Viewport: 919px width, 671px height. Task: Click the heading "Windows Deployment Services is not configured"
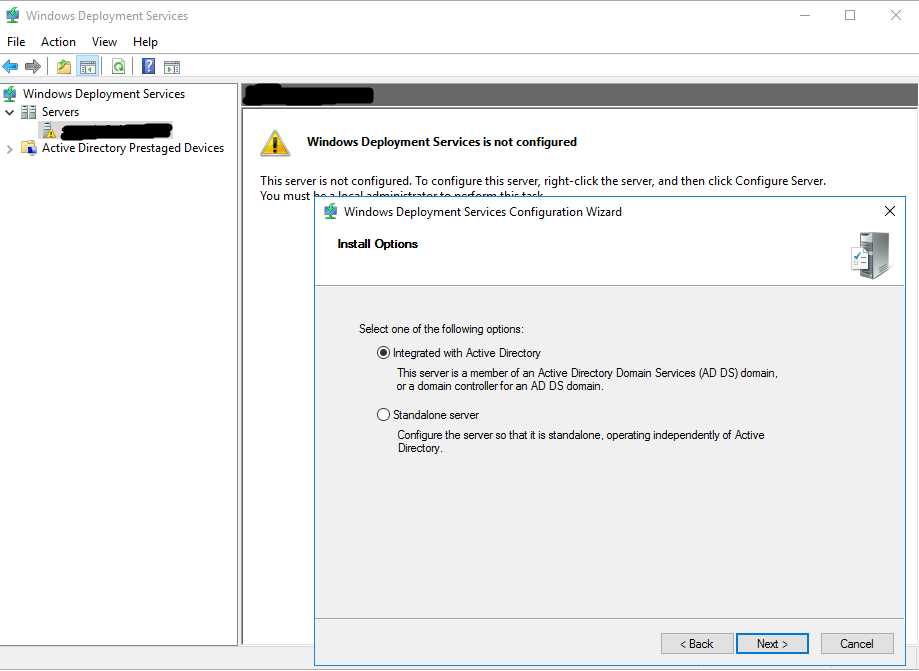pos(442,142)
